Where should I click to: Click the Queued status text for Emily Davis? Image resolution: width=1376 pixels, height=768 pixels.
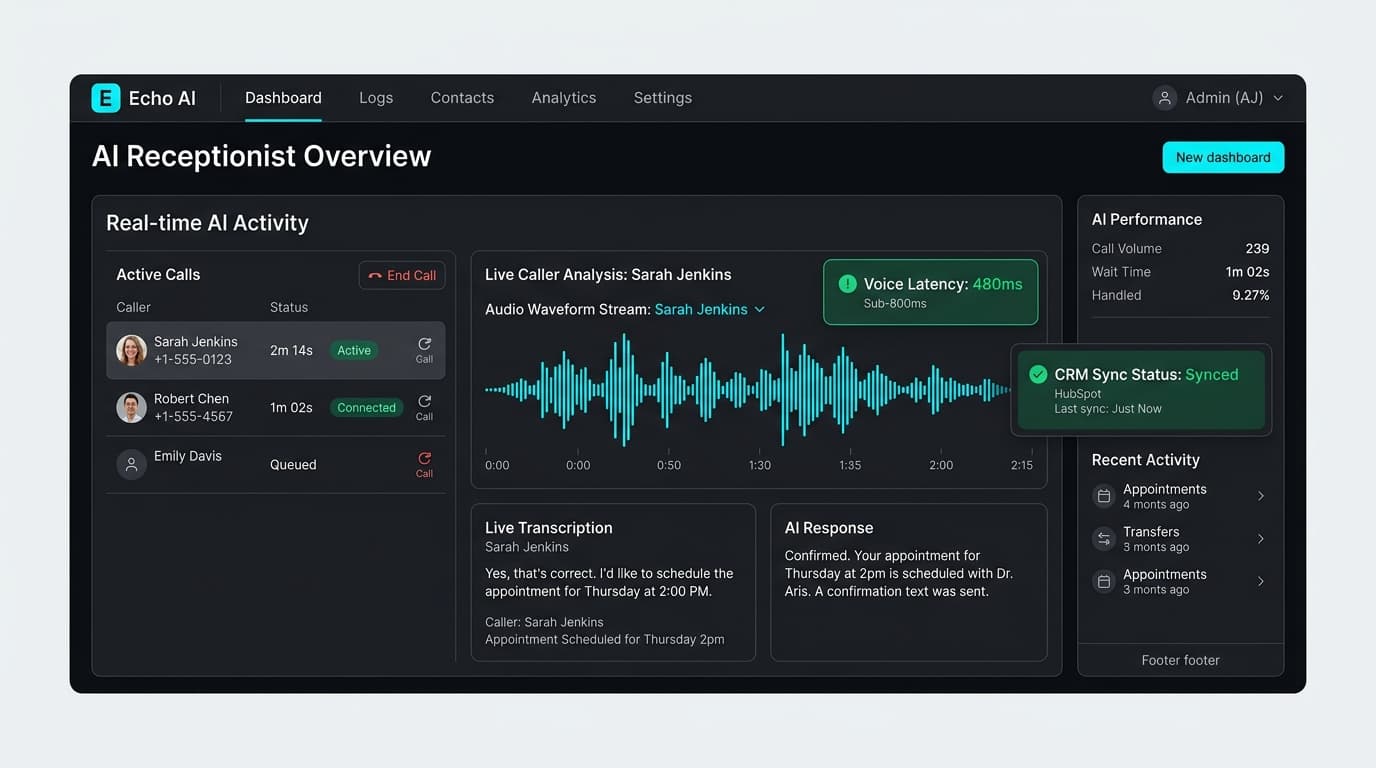293,464
